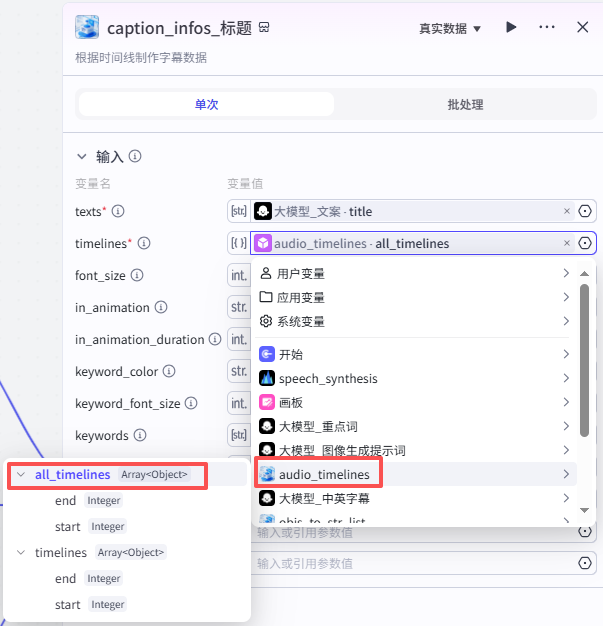Open the 真实数据 dropdown
The width and height of the screenshot is (603, 626).
coord(450,28)
